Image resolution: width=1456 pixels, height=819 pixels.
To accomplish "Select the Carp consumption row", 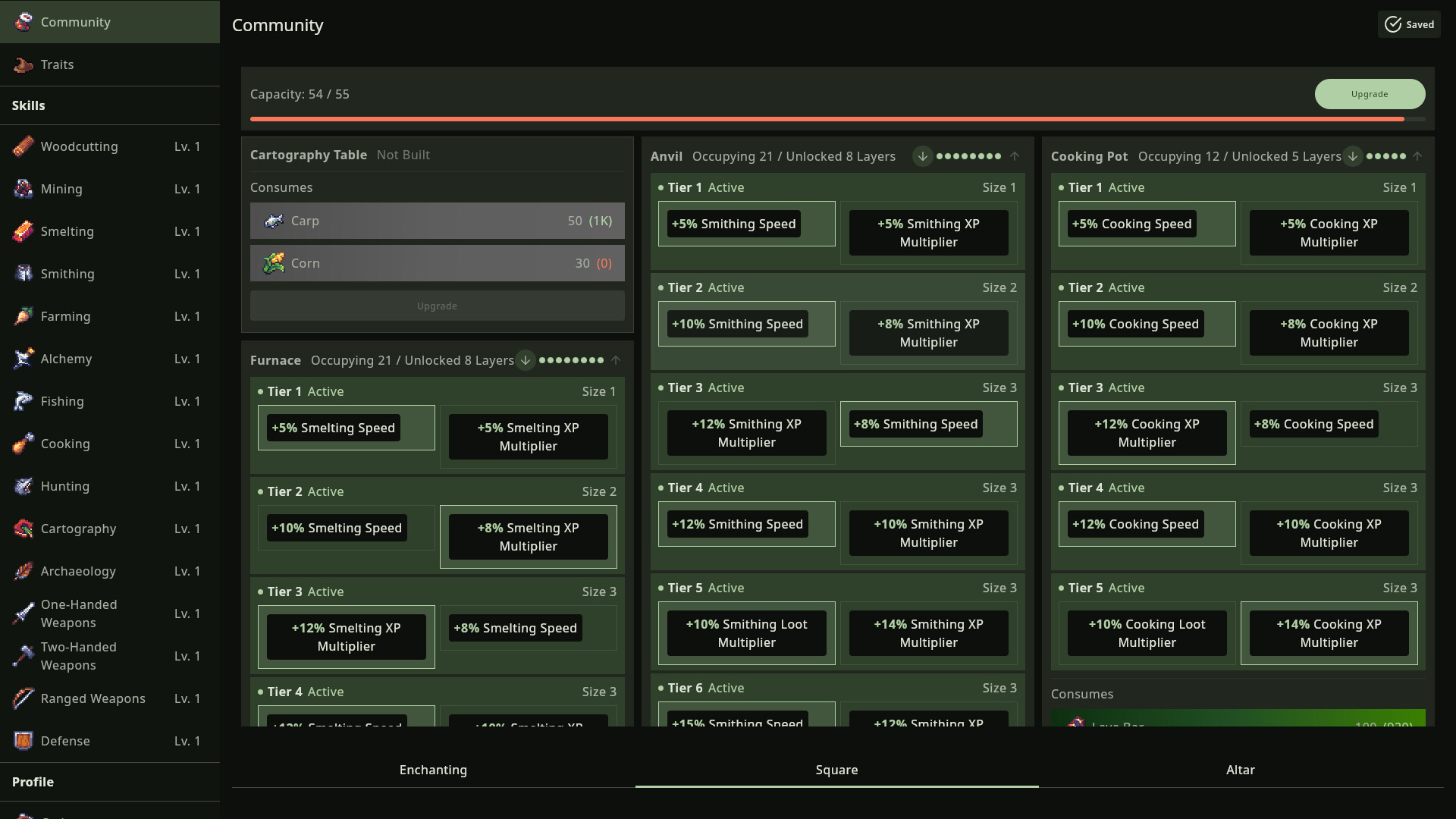I will tap(437, 221).
